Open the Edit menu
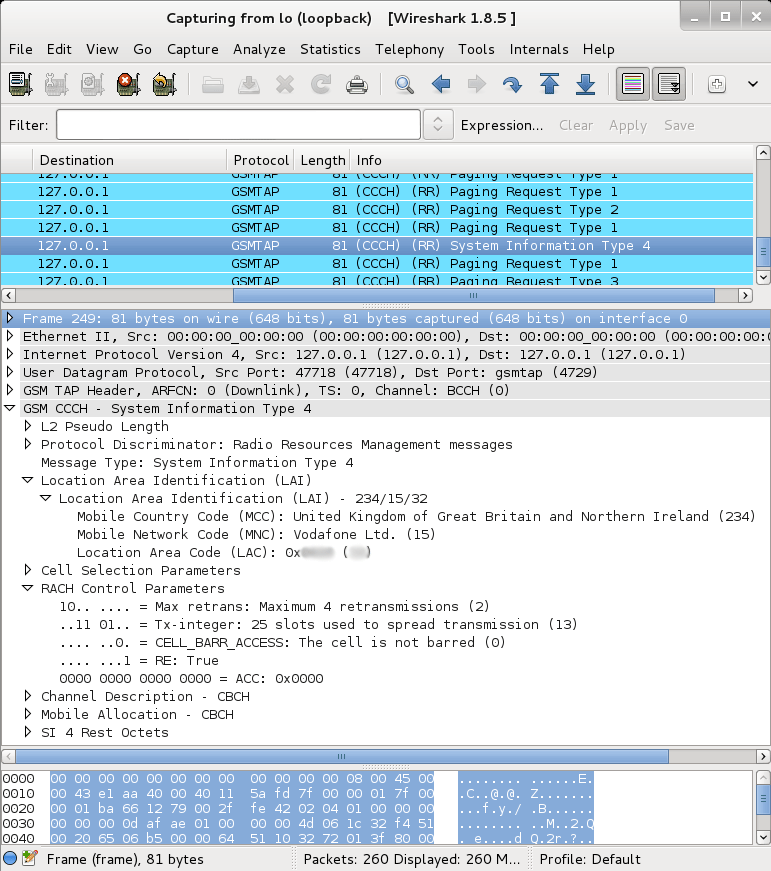This screenshot has height=871, width=771. [59, 49]
